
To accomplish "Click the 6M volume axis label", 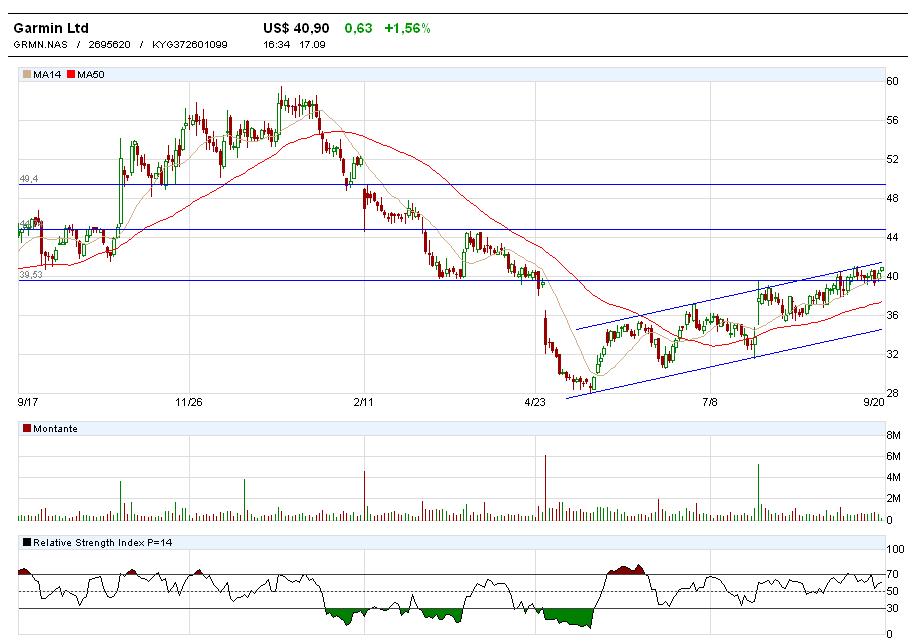I will (893, 456).
